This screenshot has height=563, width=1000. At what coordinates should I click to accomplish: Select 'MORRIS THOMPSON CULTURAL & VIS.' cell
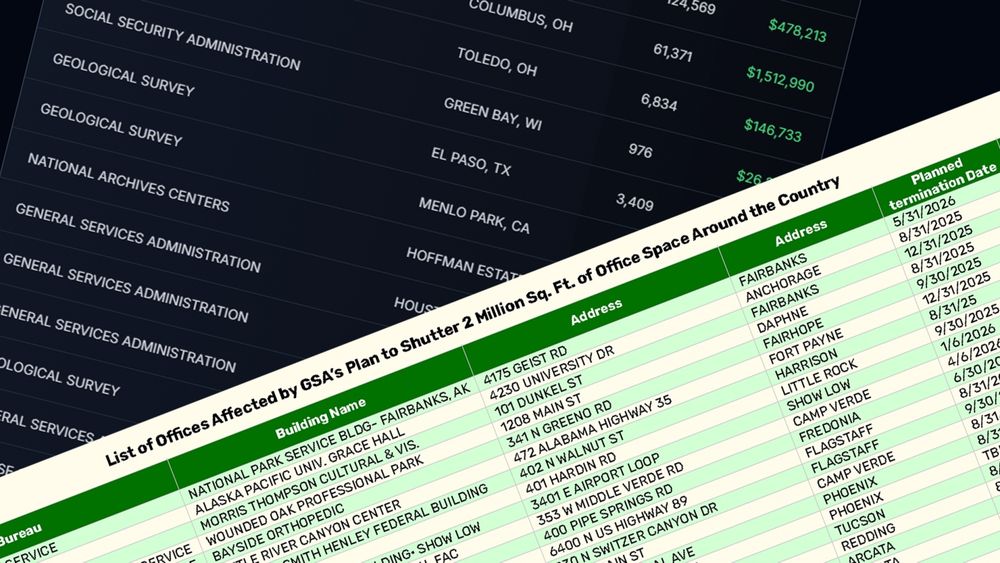click(x=309, y=484)
